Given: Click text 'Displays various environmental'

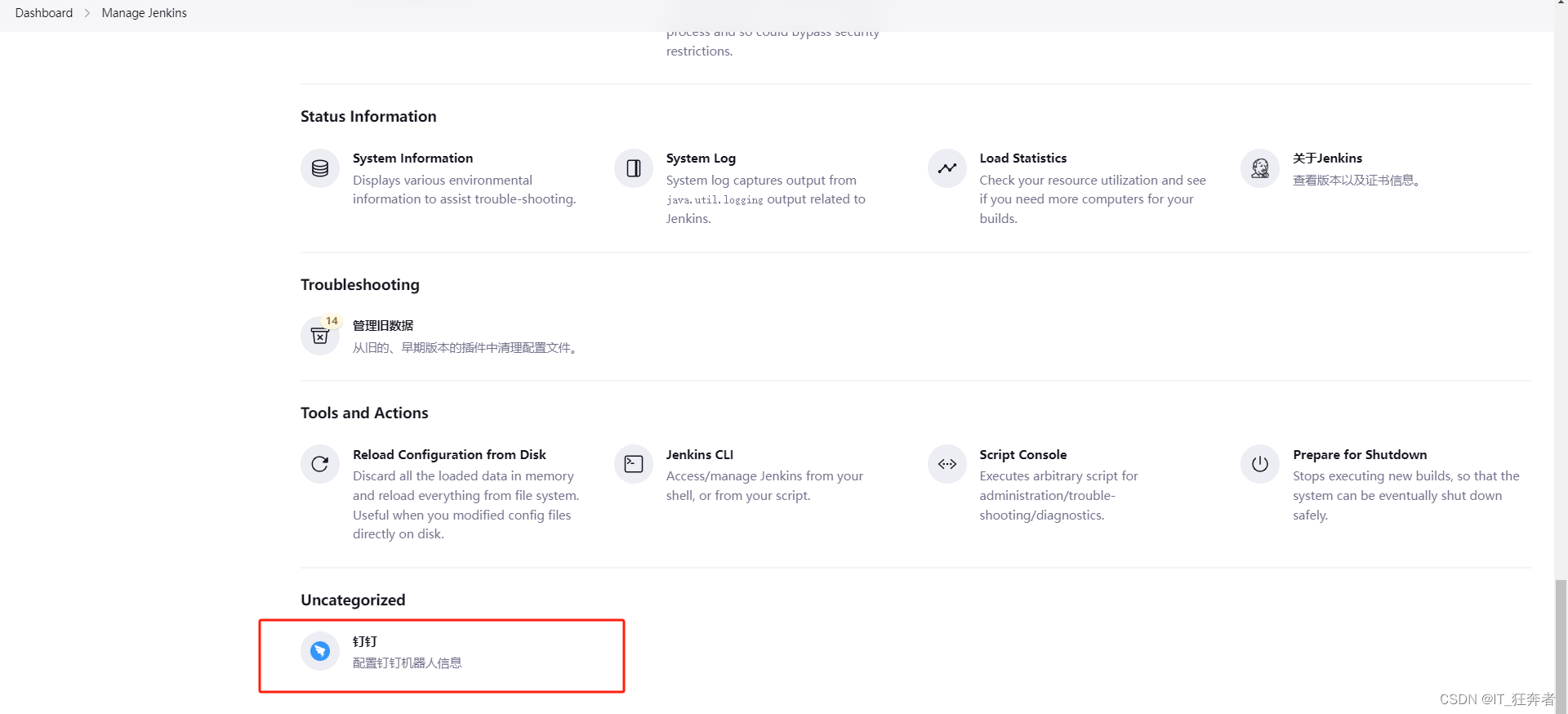Looking at the screenshot, I should [442, 181].
